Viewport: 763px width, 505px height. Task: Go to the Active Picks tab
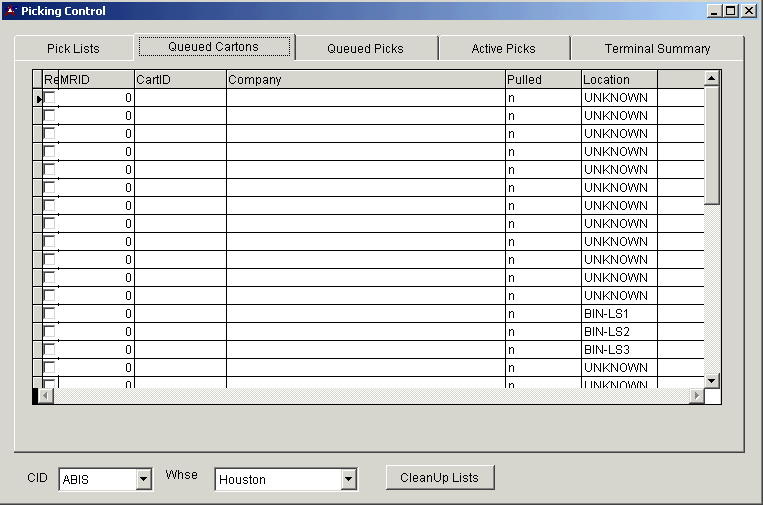[x=503, y=48]
